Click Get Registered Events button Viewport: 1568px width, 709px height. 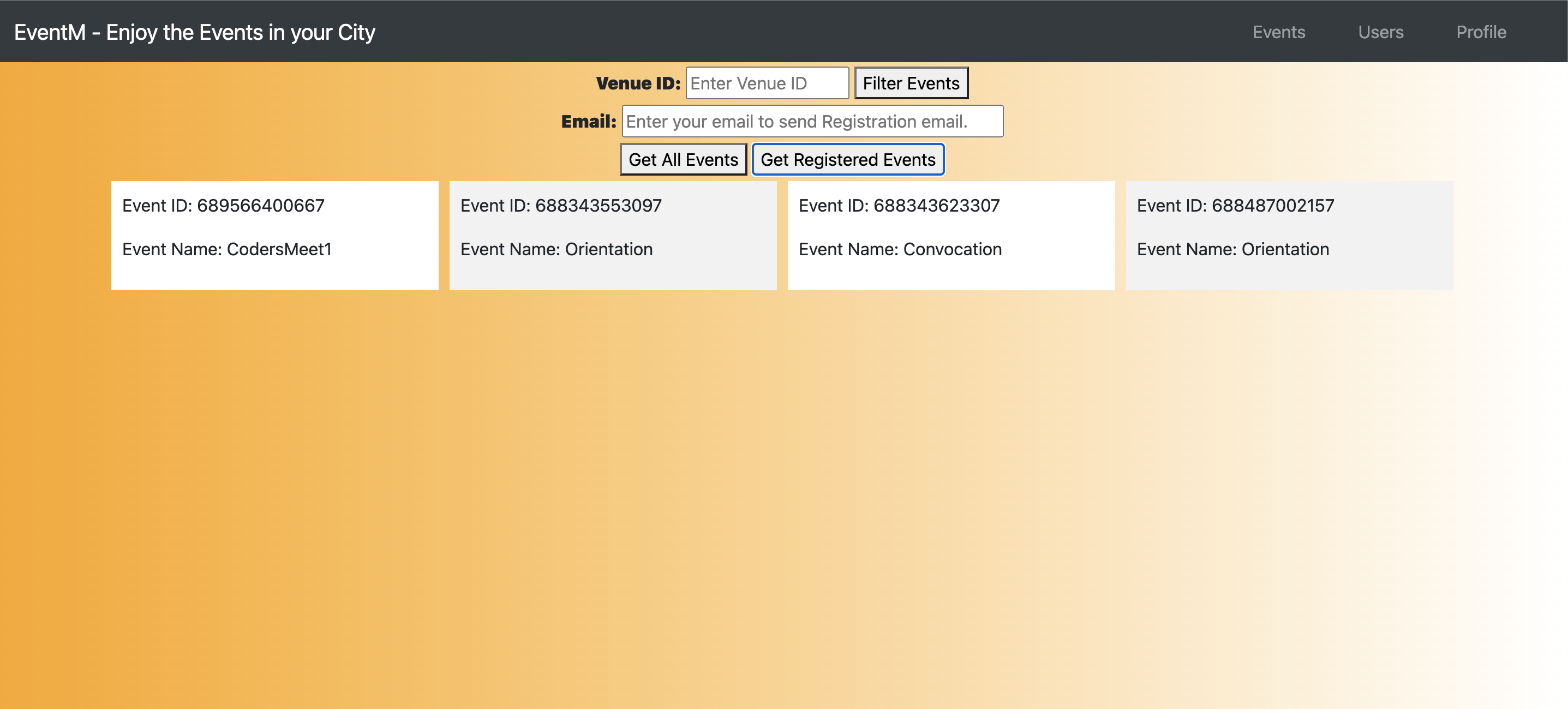(847, 159)
